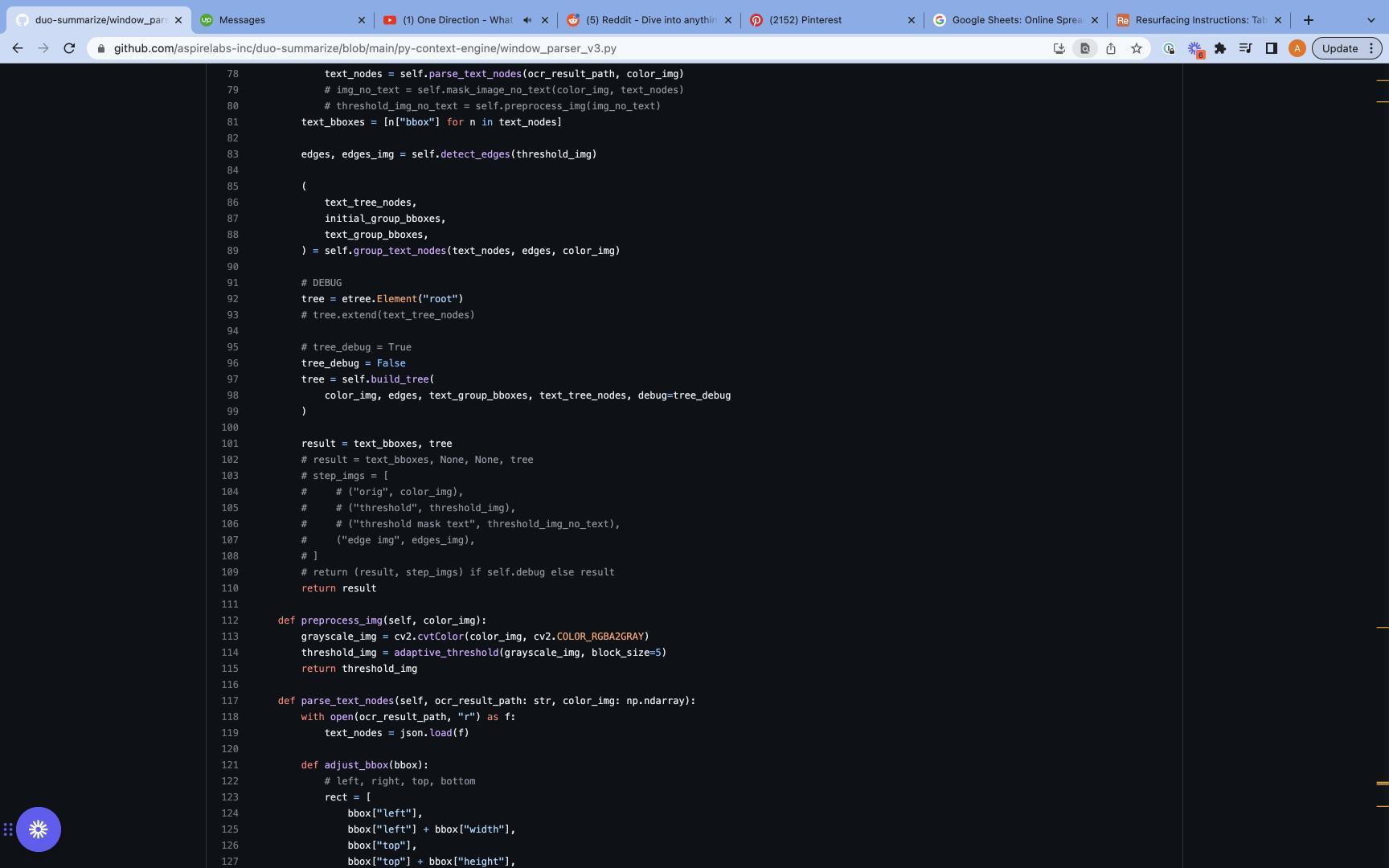Click on adjust_bbox function name
Viewport: 1389px width, 868px height.
(356, 765)
